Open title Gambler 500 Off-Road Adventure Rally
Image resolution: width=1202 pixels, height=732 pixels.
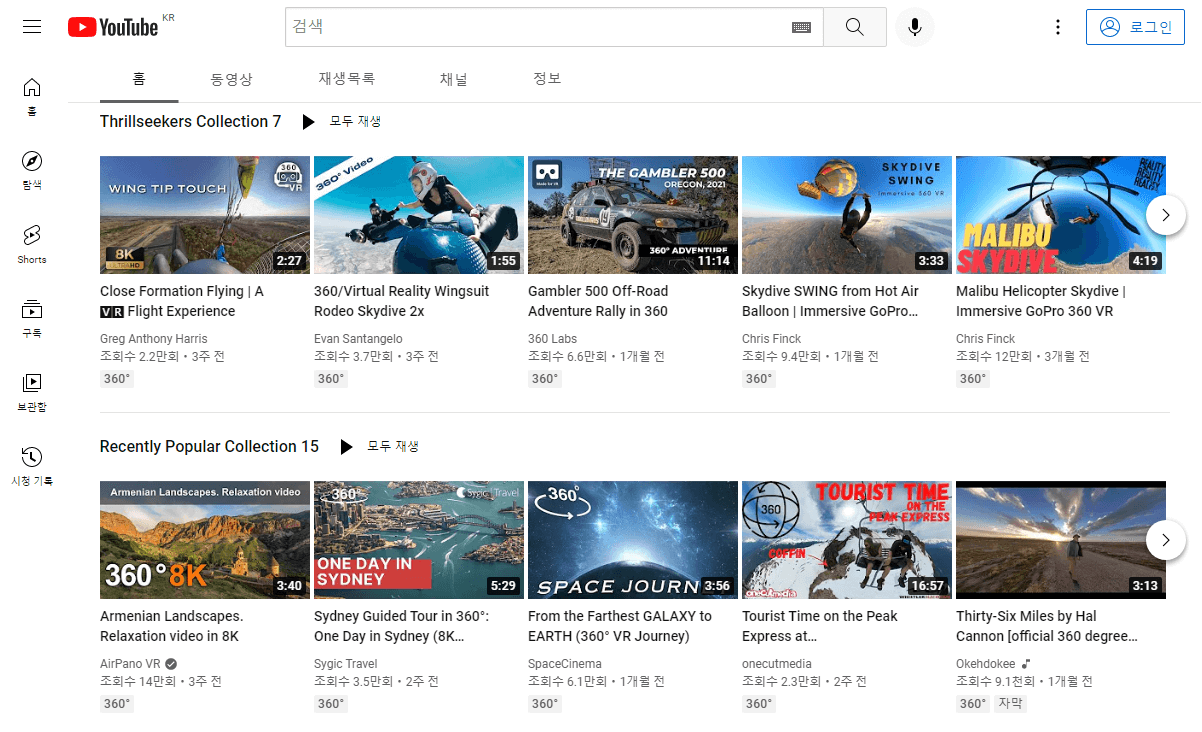(598, 301)
